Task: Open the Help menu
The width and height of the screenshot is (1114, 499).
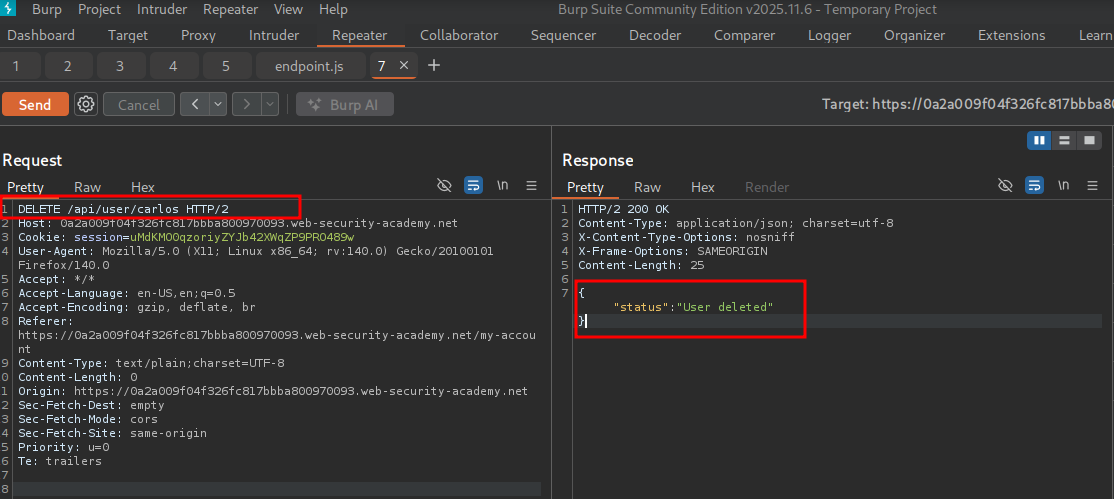Action: 333,10
